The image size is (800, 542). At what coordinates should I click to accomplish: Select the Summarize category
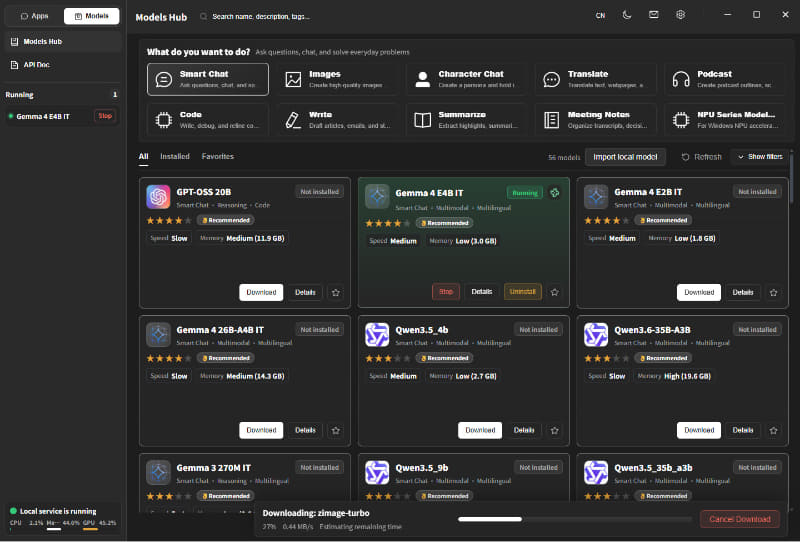[467, 120]
